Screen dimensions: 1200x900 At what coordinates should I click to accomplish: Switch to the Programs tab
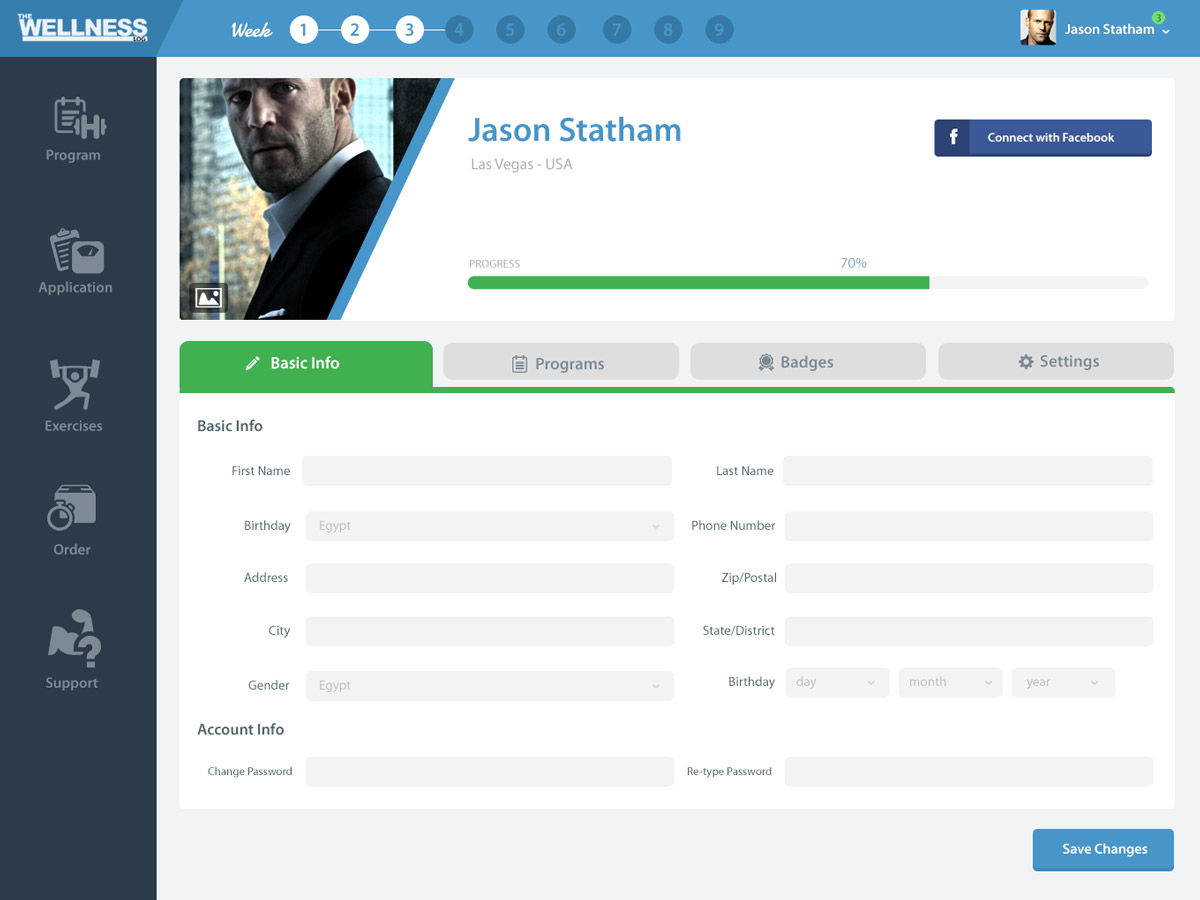point(560,363)
